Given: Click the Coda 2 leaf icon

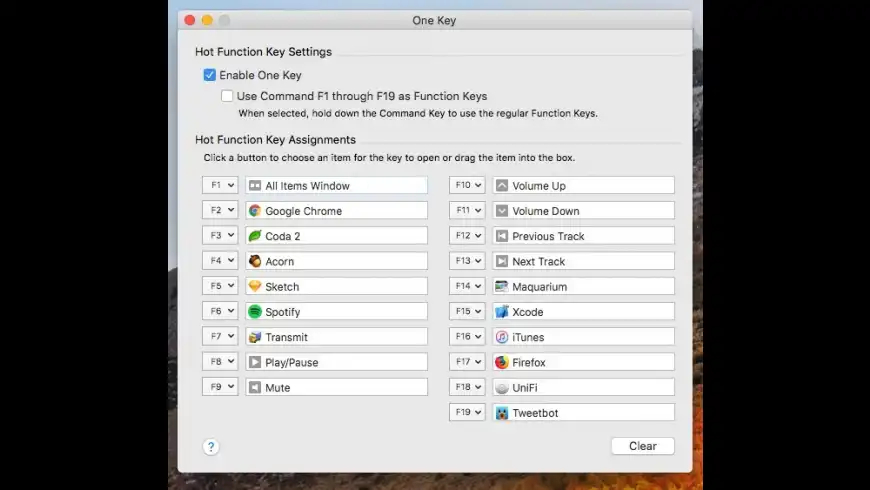Looking at the screenshot, I should pos(255,236).
